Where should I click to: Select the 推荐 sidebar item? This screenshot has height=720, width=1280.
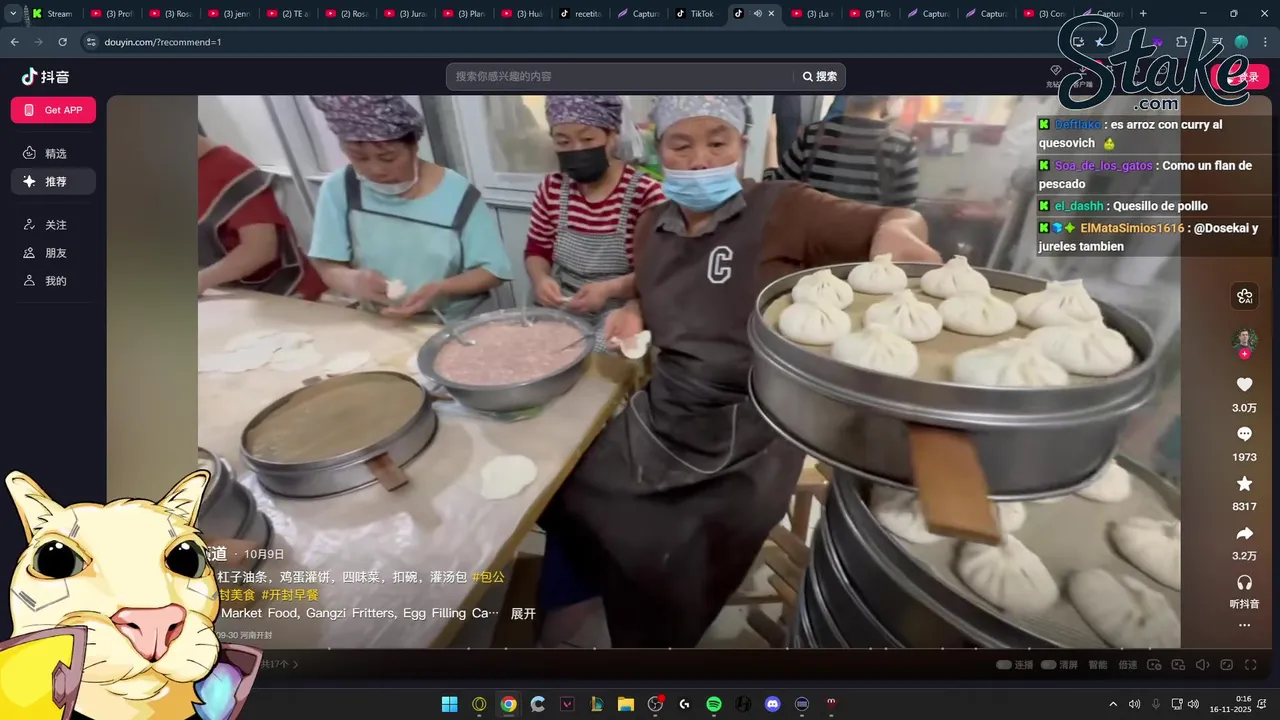(x=53, y=181)
